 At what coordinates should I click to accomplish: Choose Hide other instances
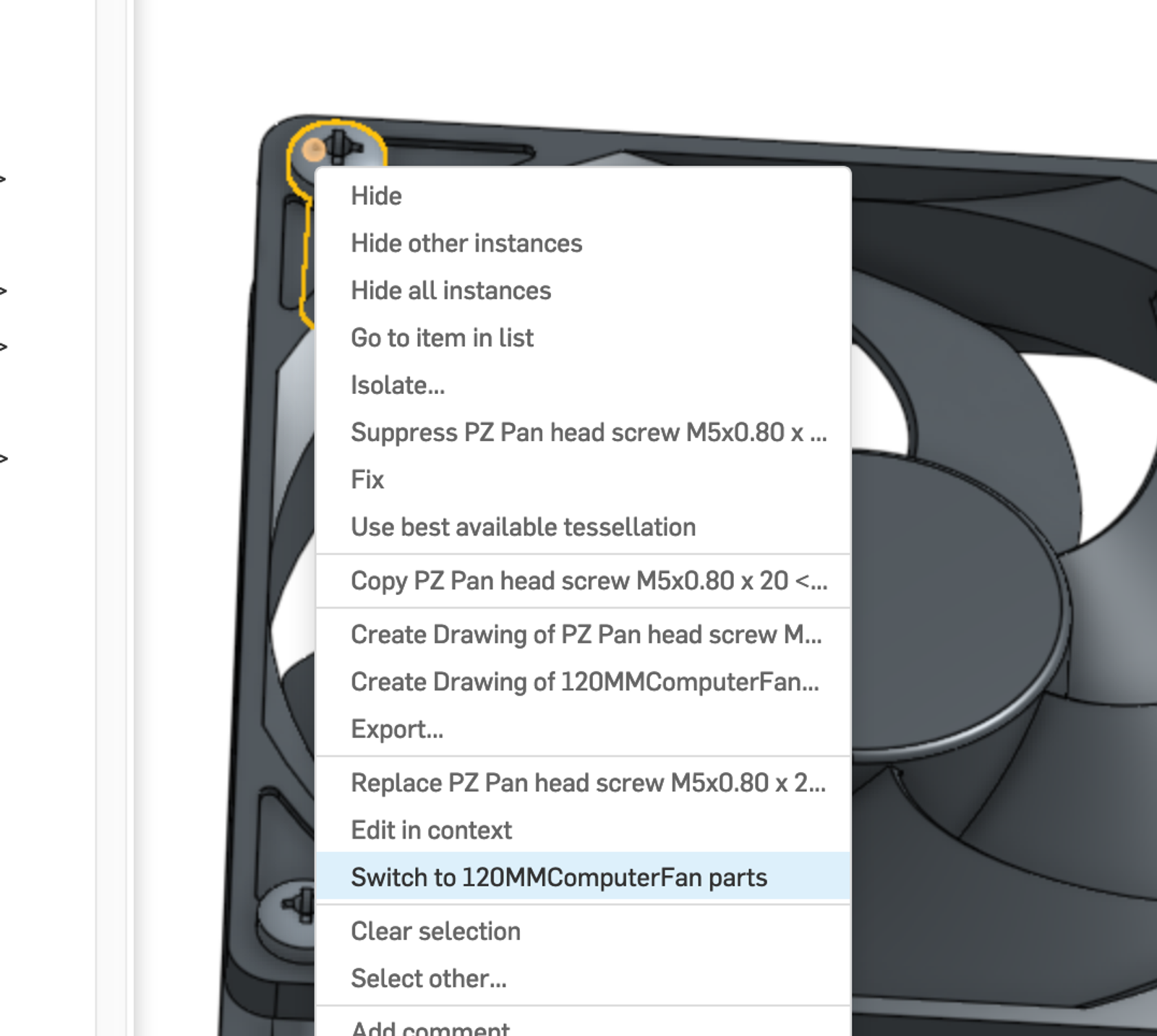coord(583,244)
